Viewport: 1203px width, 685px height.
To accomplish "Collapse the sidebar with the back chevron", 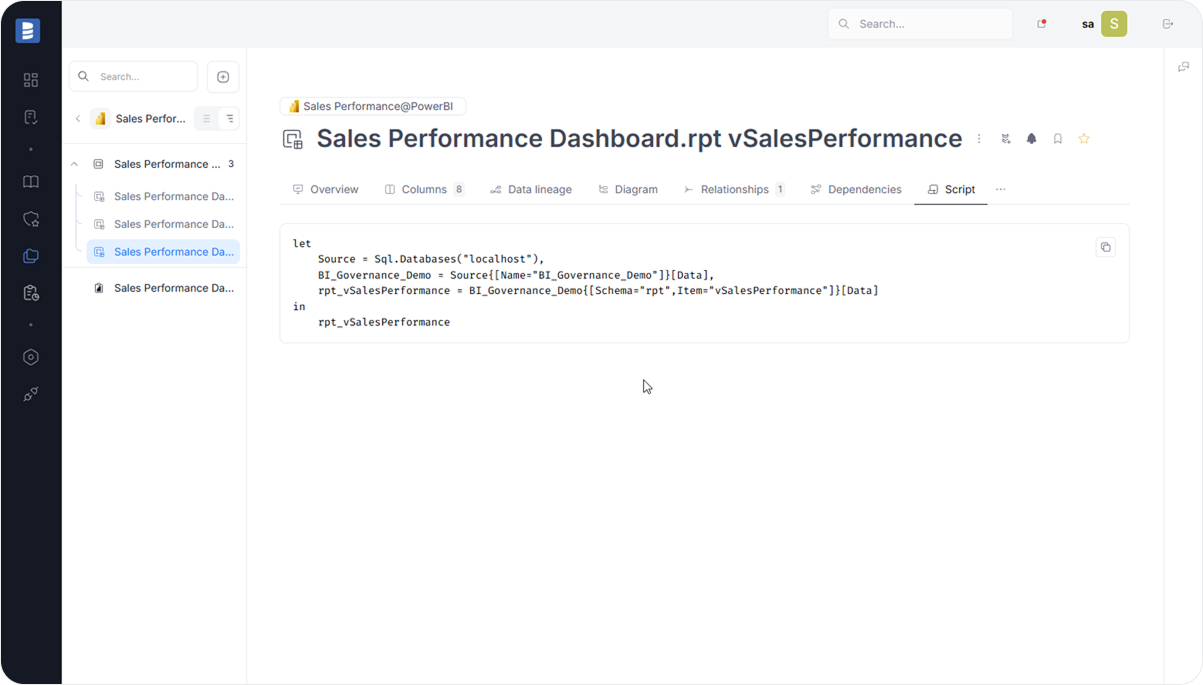I will point(78,118).
